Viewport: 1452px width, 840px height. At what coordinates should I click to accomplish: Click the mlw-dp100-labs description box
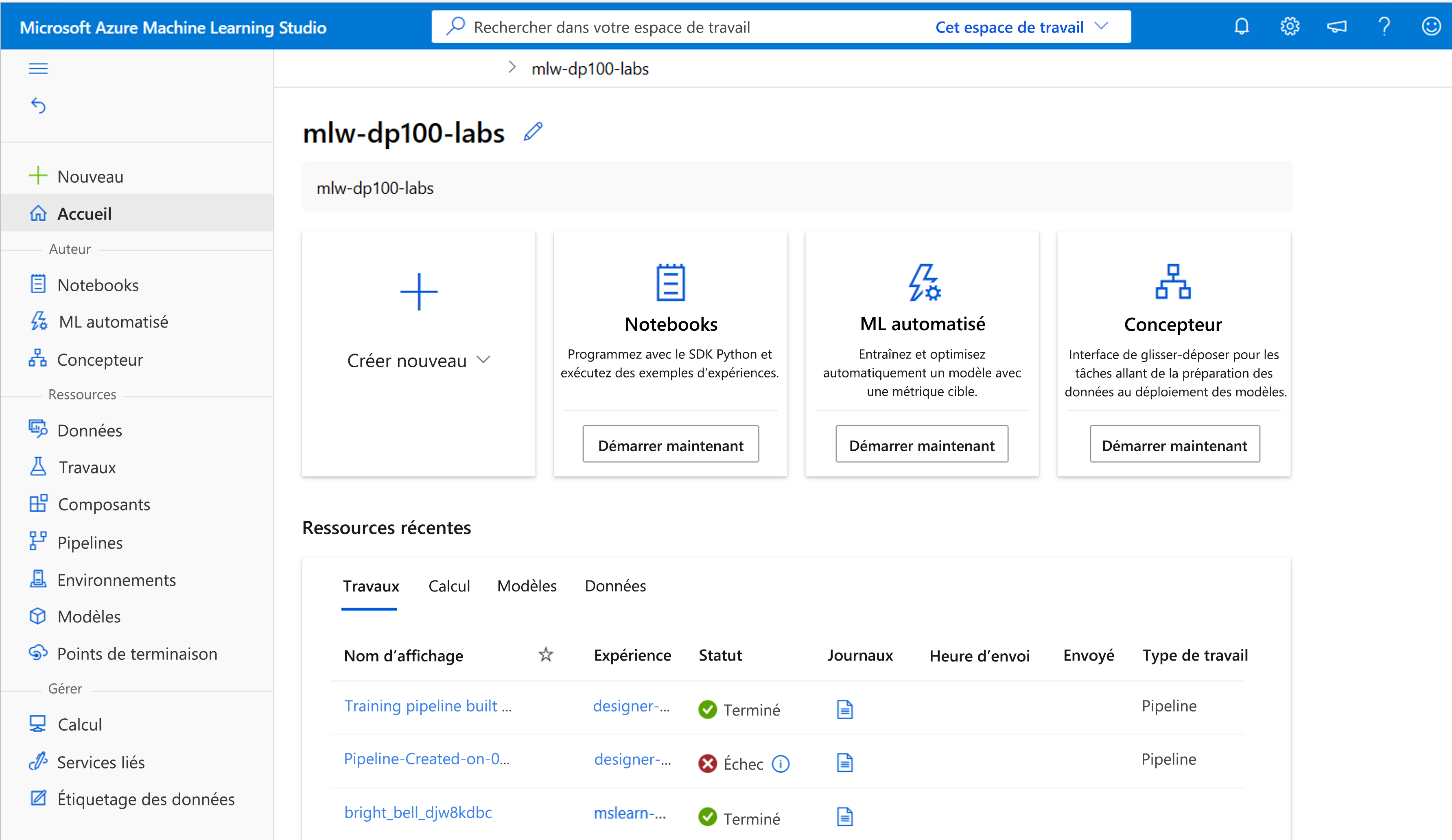(798, 187)
